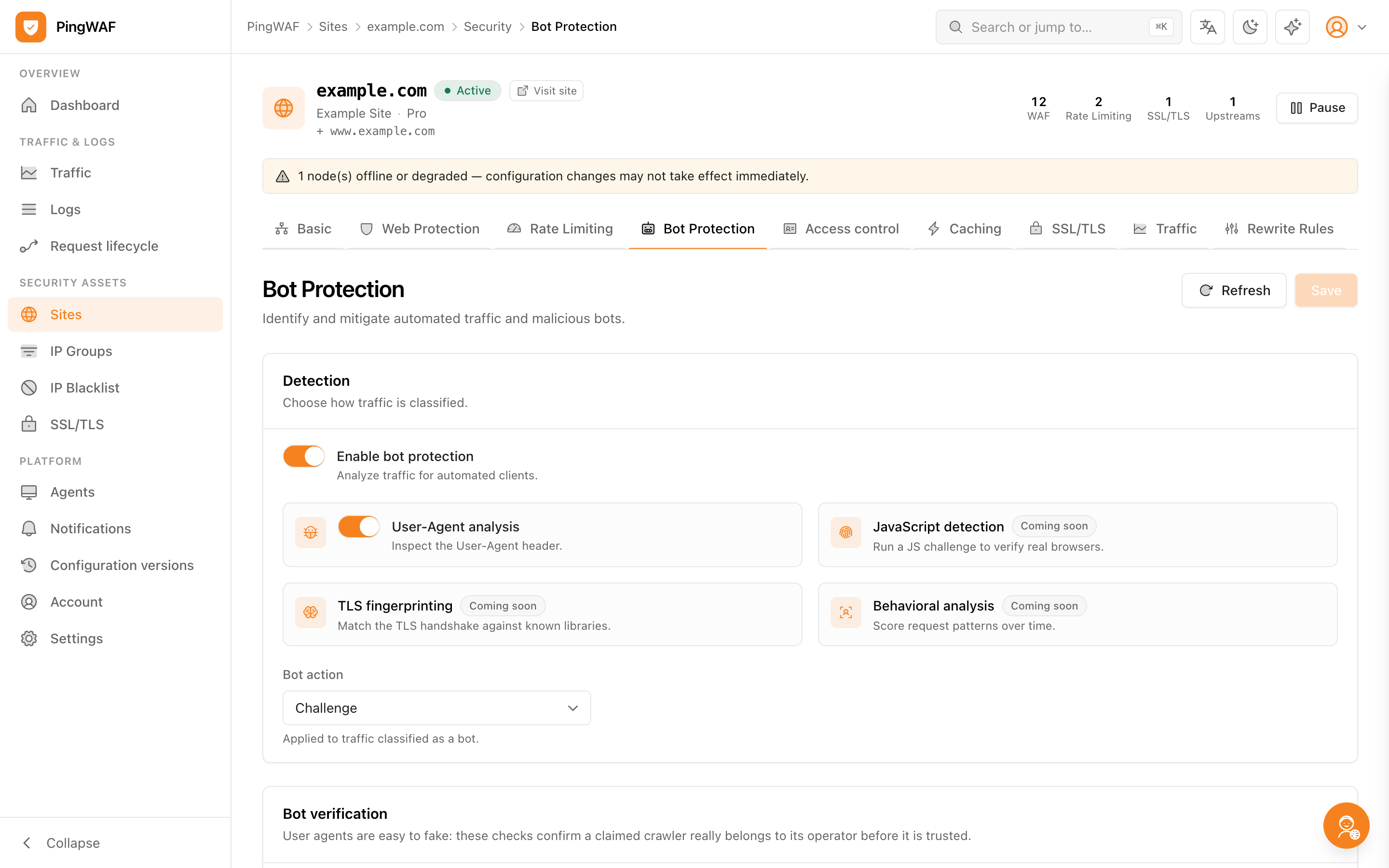Click the Refresh button

click(1234, 290)
